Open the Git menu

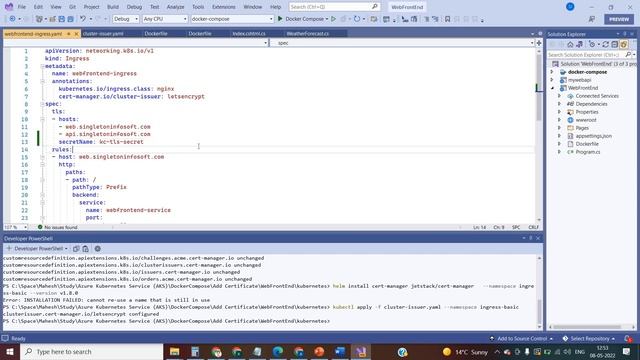coord(72,7)
